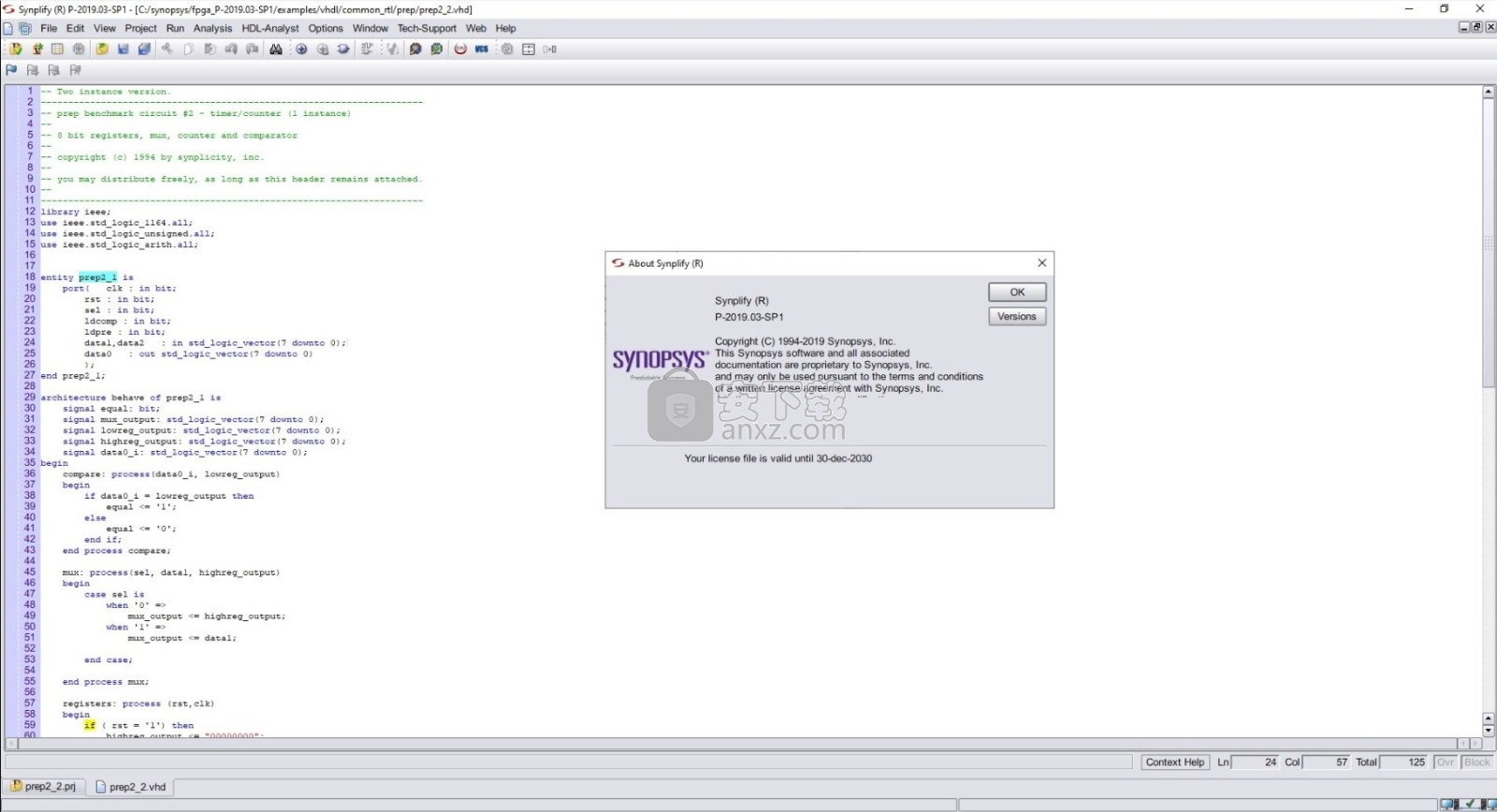Click the panel layout icon right of the grey gear
1497x812 pixels.
[x=529, y=50]
